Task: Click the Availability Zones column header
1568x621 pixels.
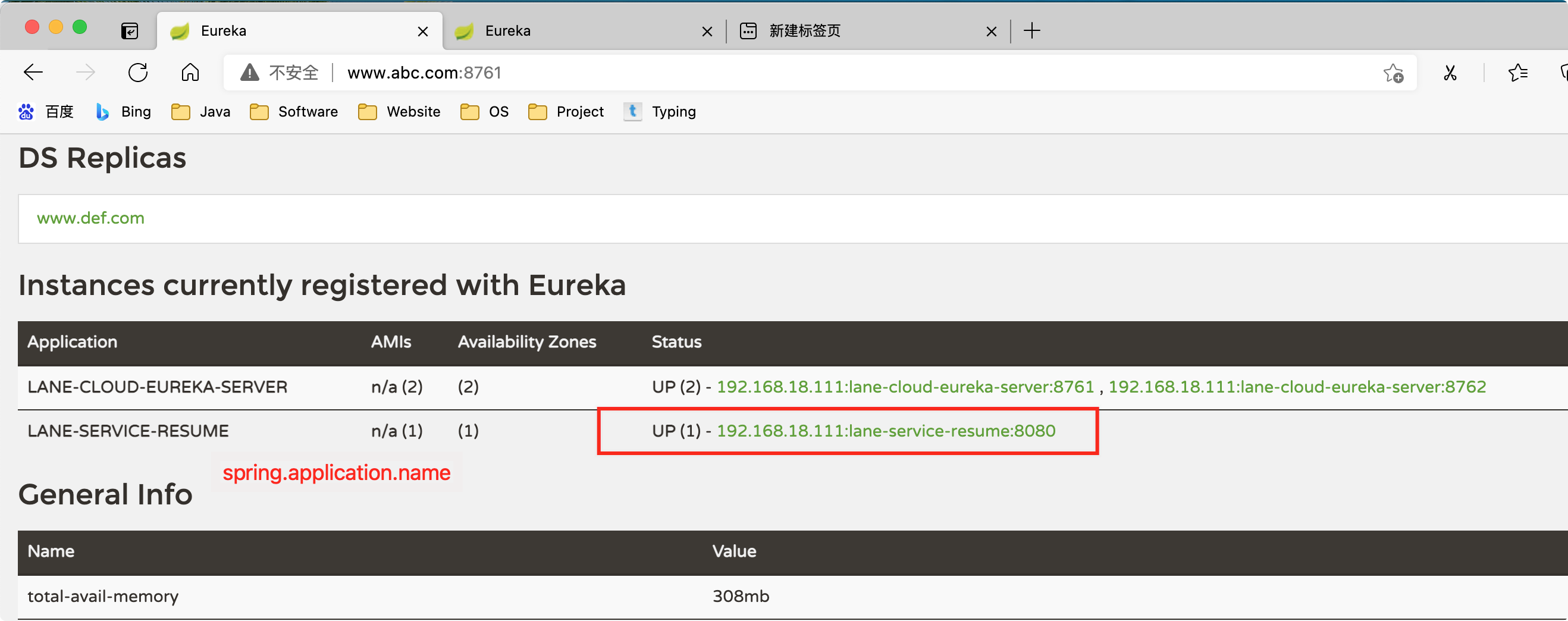Action: (x=526, y=342)
